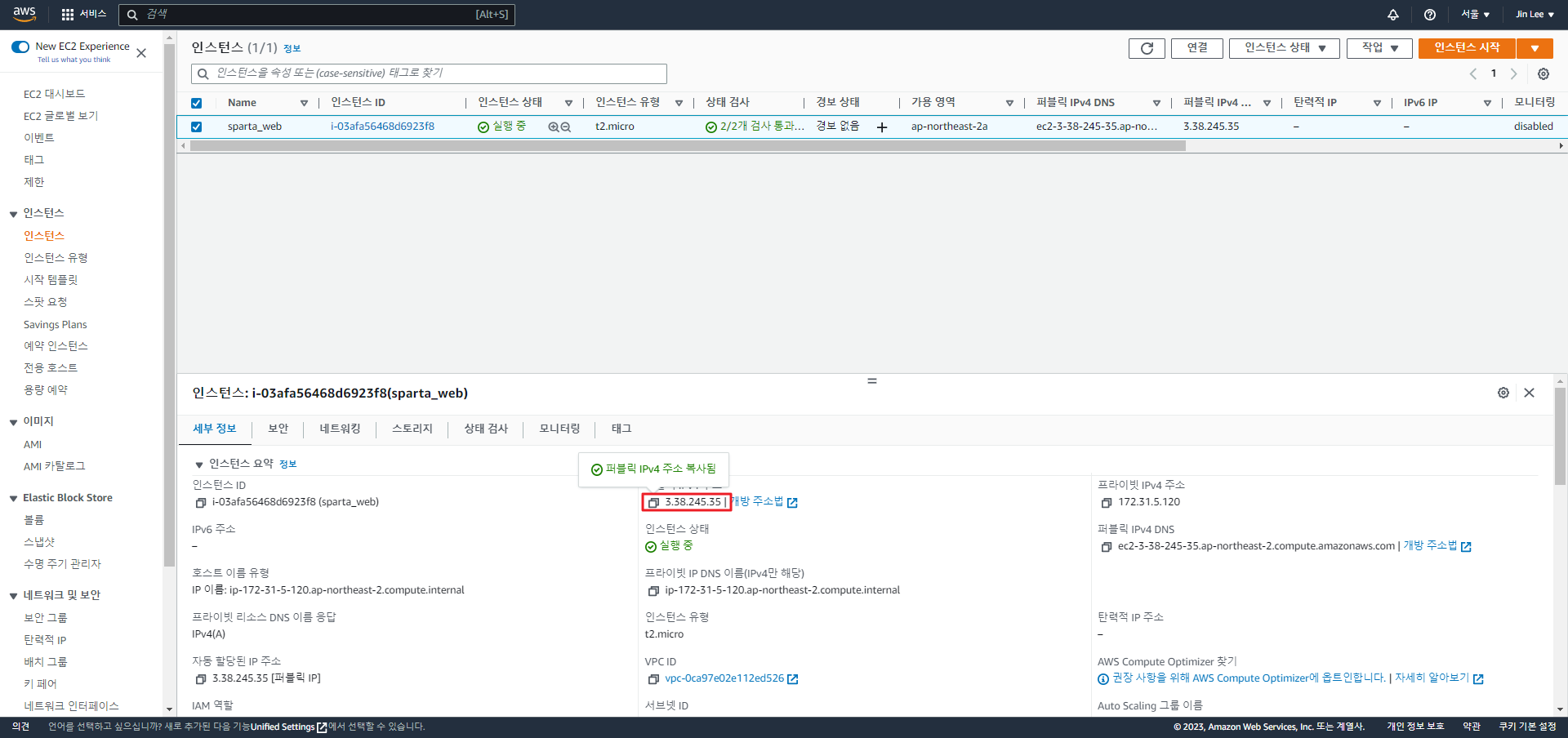Image resolution: width=1568 pixels, height=738 pixels.
Task: Refresh the instances list
Action: (1147, 48)
